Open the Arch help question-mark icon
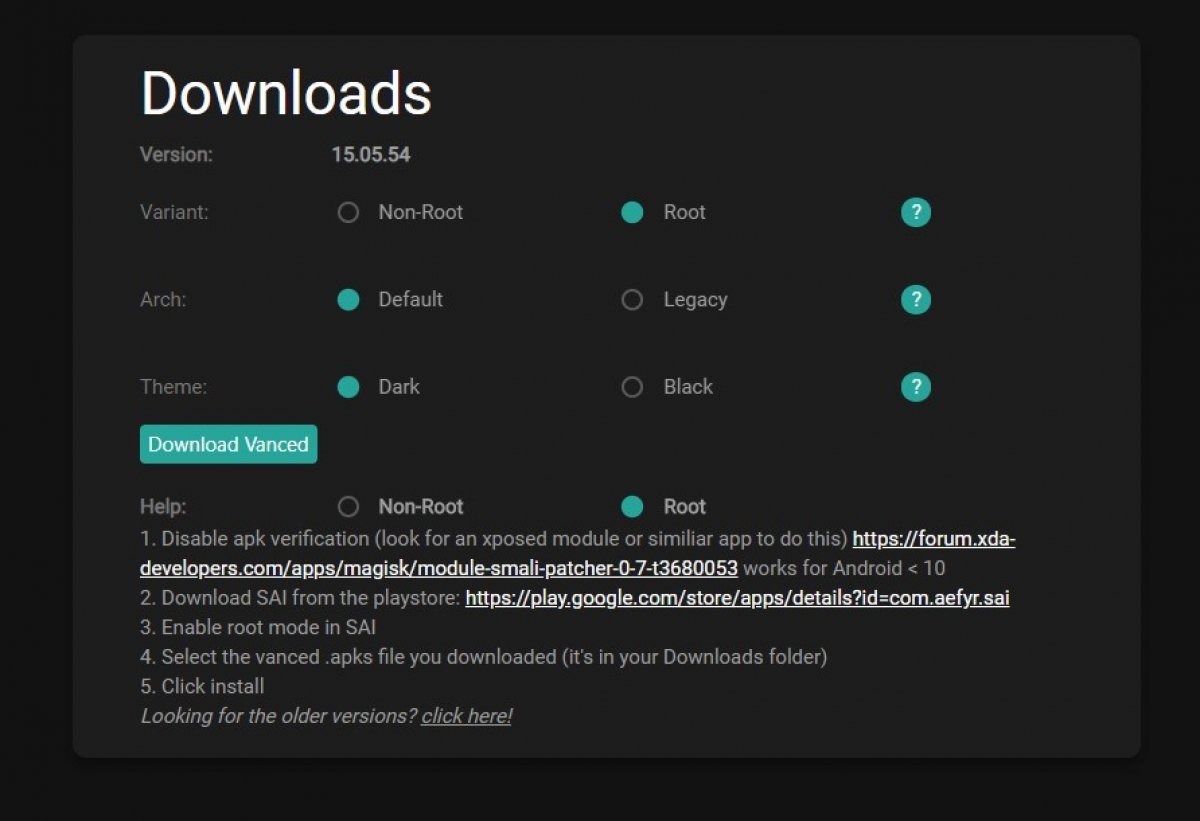The image size is (1200, 821). [x=916, y=299]
